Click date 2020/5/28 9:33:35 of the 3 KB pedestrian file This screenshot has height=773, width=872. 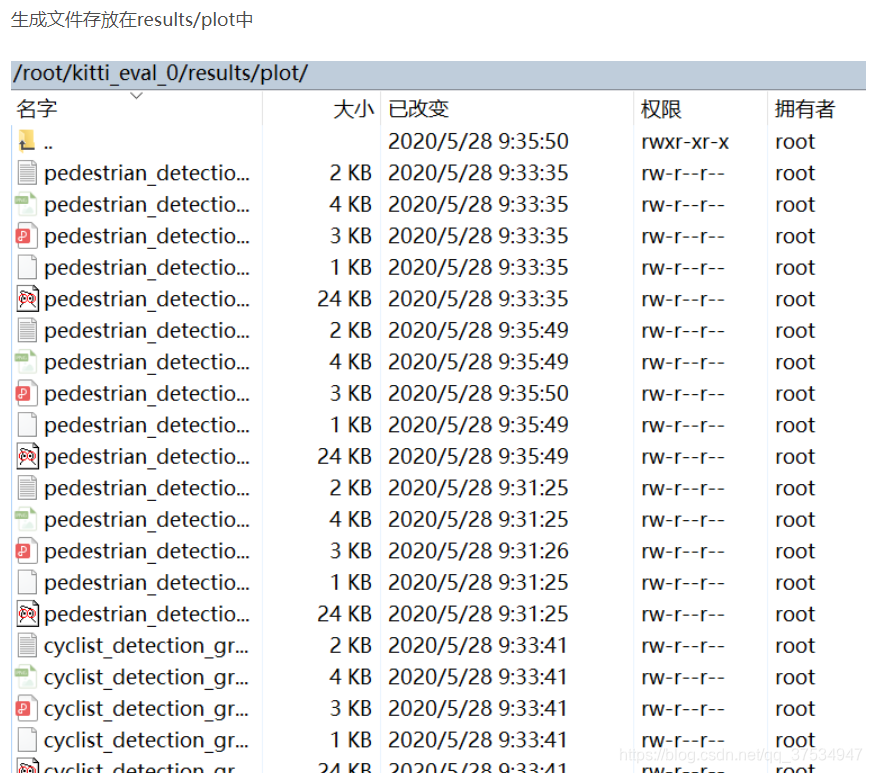[478, 236]
